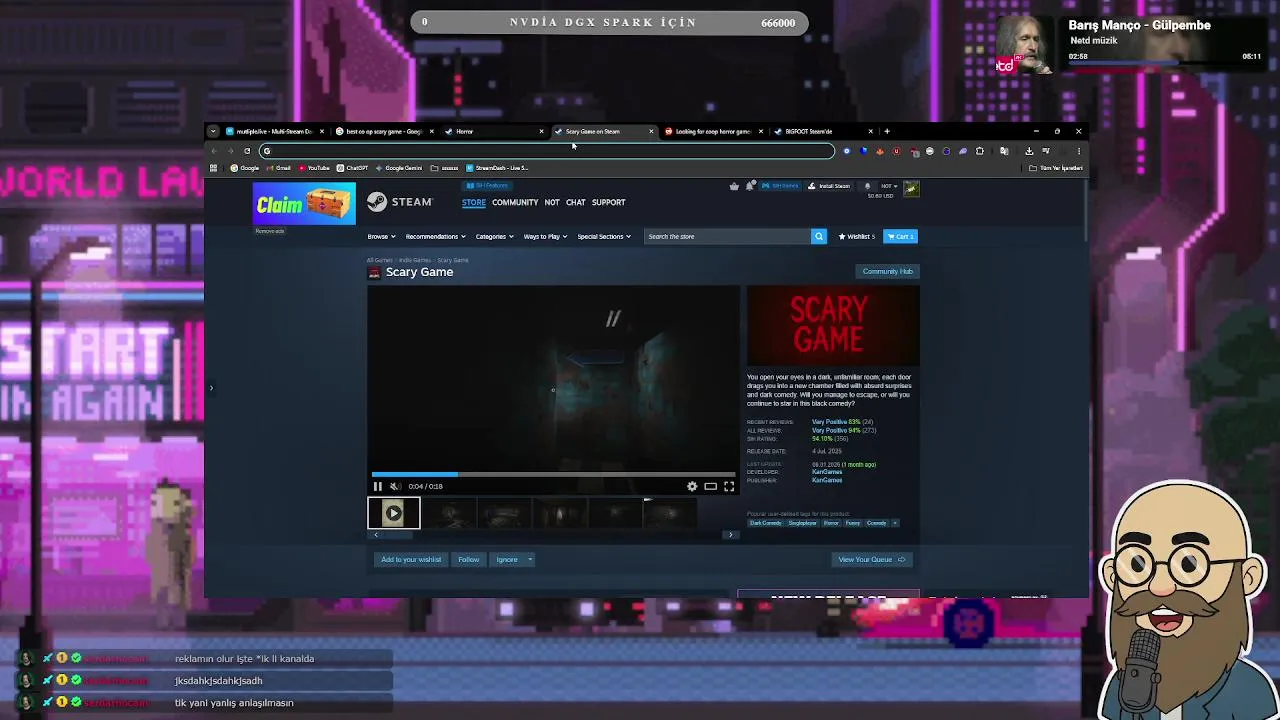Open the COMMUNITY menu
1280x720 pixels.
(x=515, y=202)
